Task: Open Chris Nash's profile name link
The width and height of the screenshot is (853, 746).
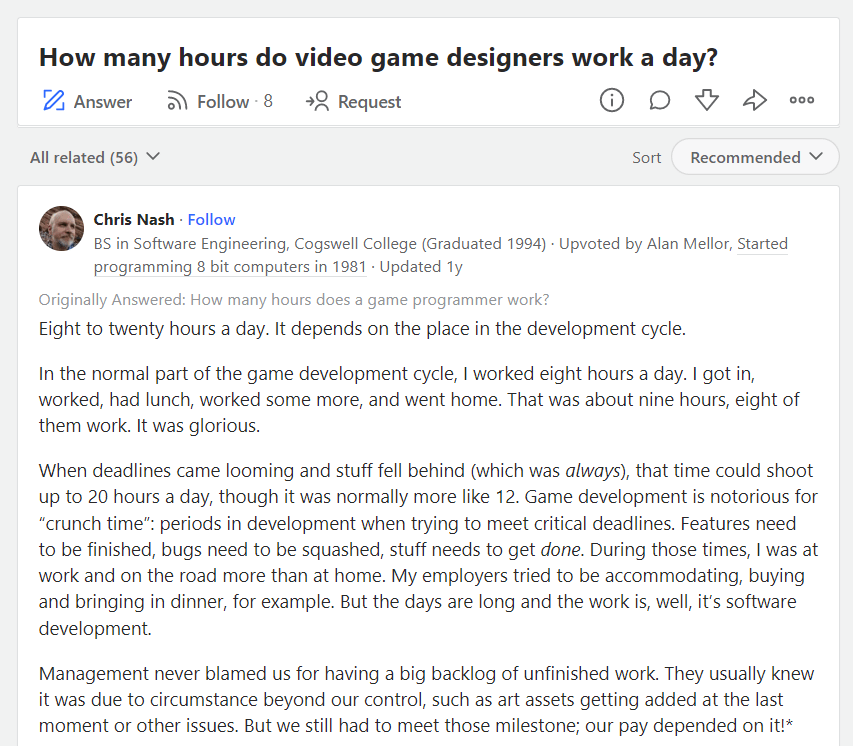Action: [134, 220]
